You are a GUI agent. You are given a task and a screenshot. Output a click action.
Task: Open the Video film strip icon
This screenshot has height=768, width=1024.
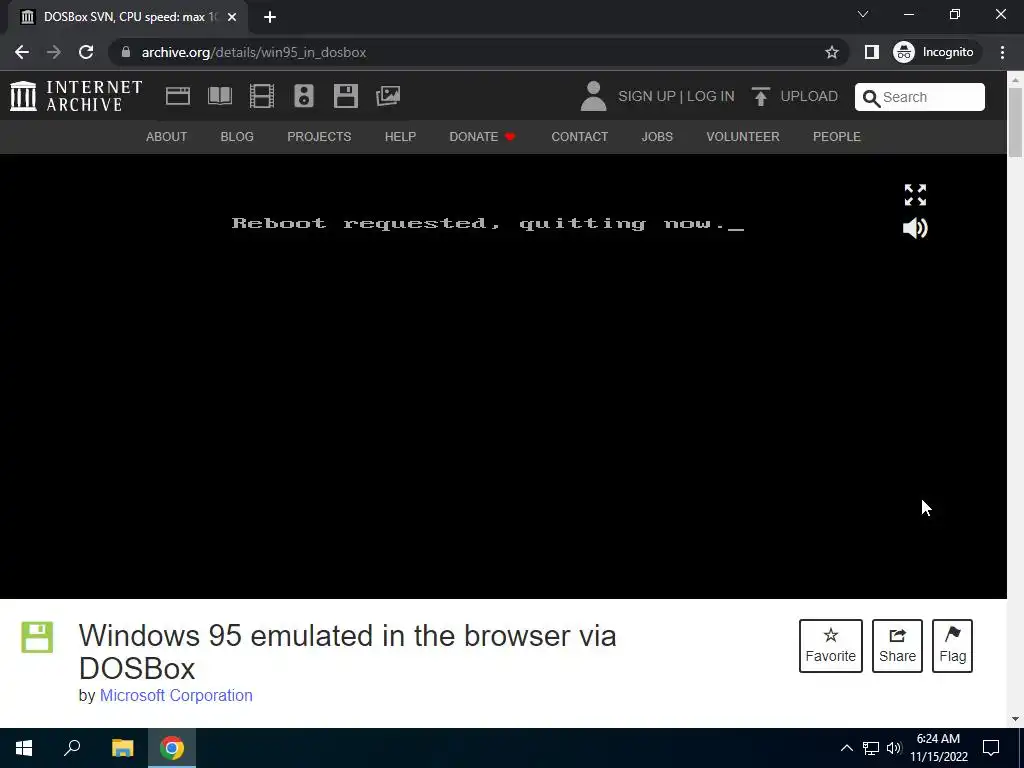click(262, 96)
